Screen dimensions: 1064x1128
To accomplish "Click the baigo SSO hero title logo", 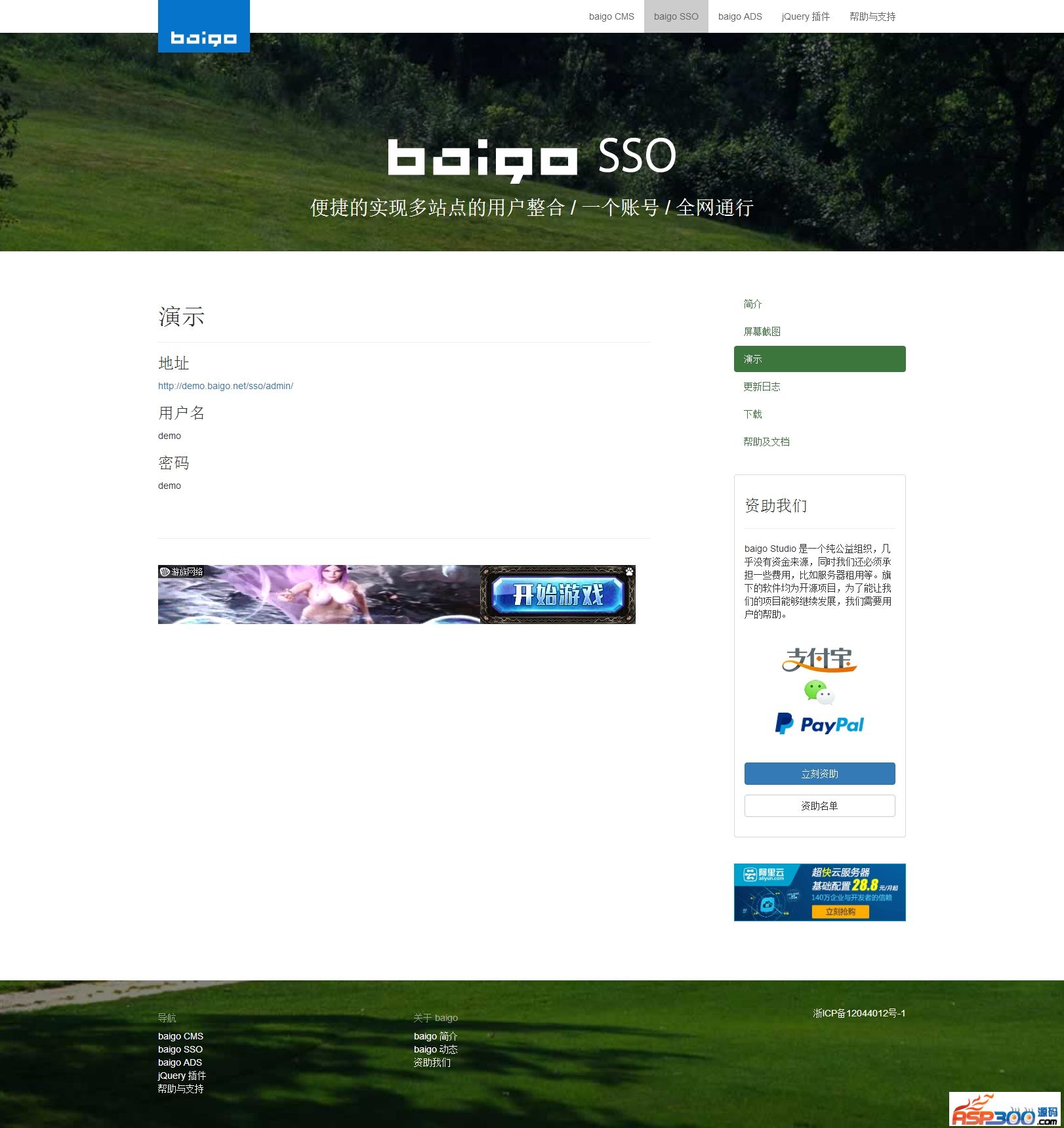I will point(532,159).
